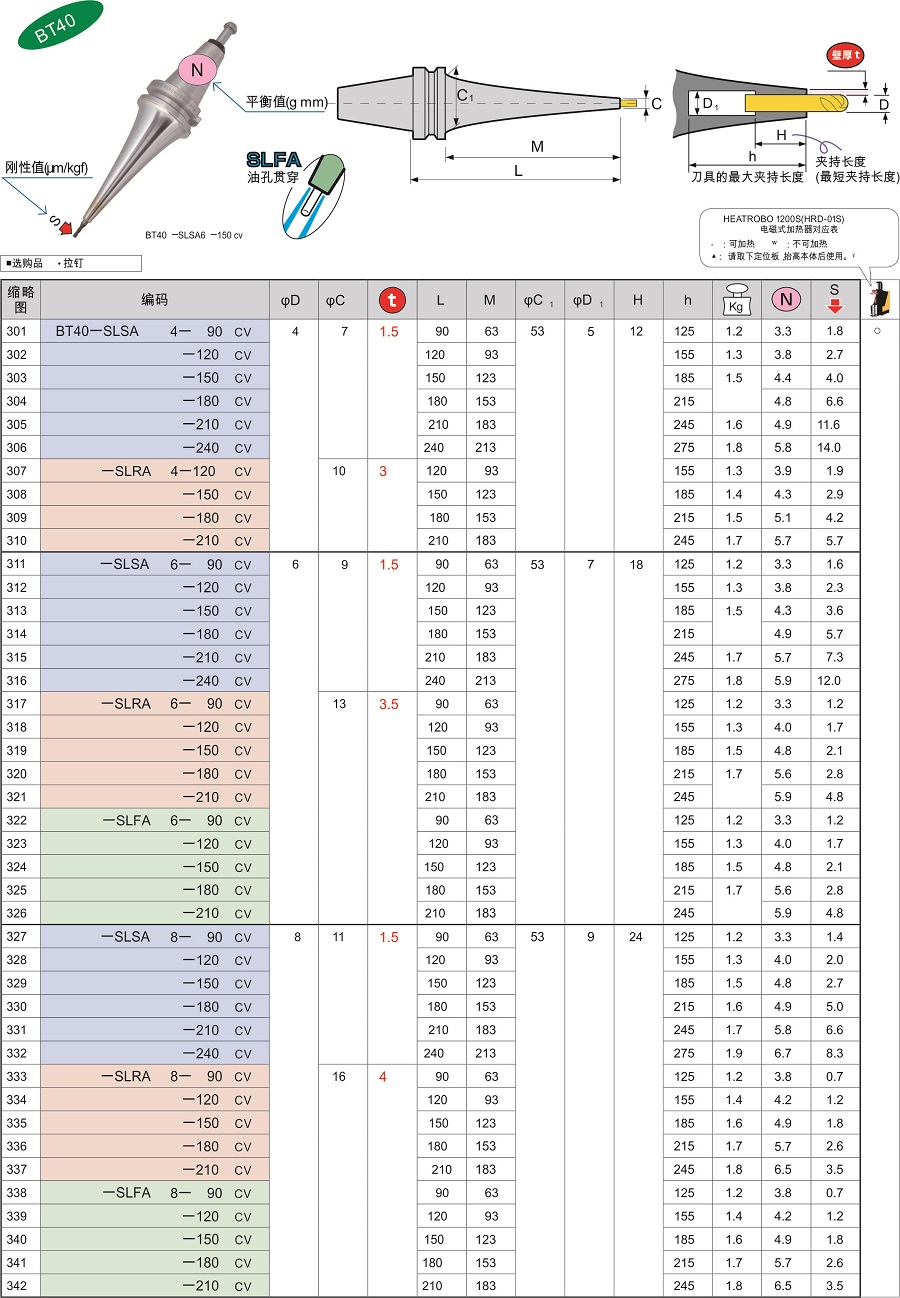Click the S rigidity column header with red arrow

[835, 299]
